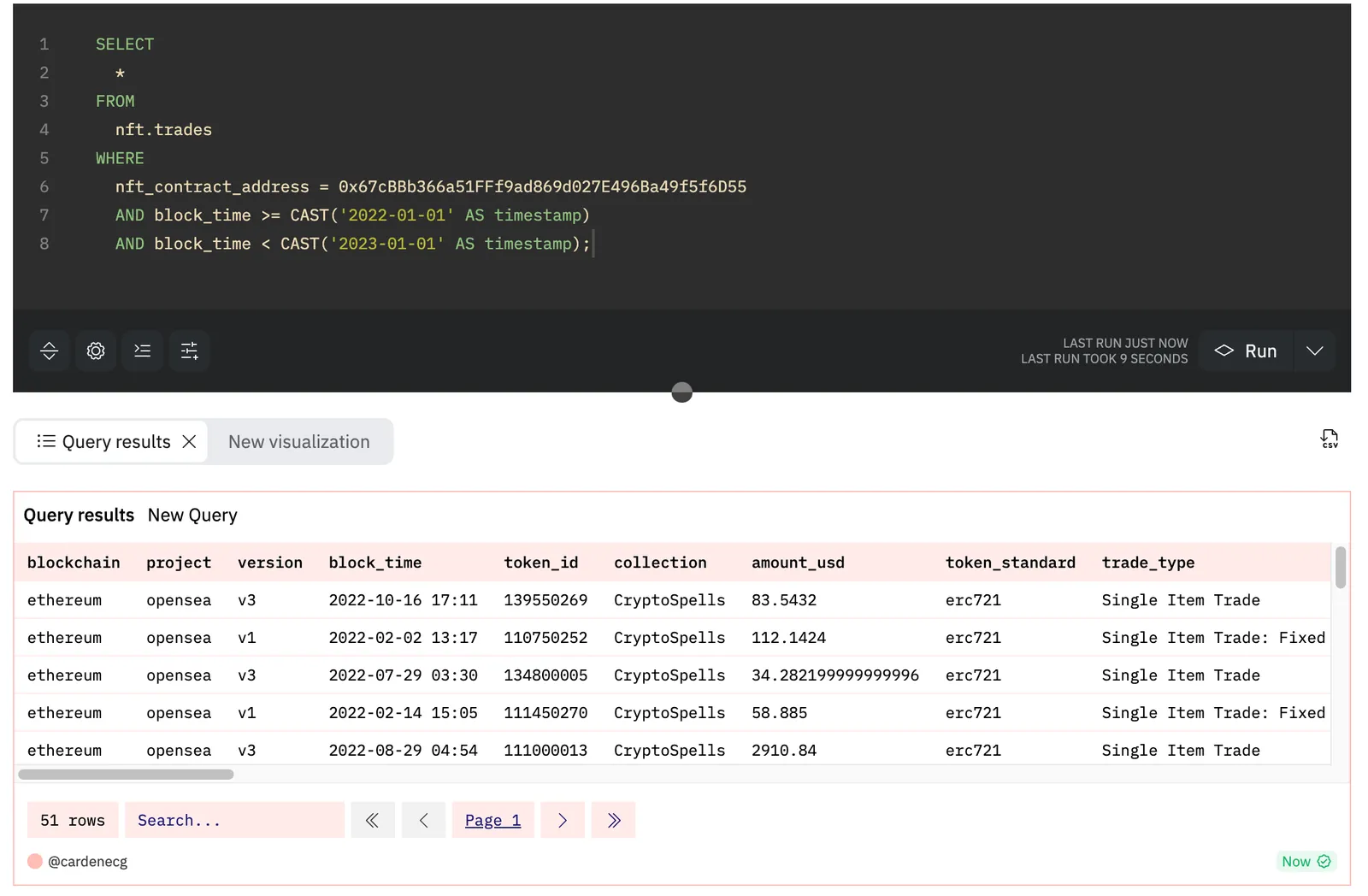The image size is (1368, 896).
Task: Sort by the block_time column header
Action: click(x=375, y=563)
